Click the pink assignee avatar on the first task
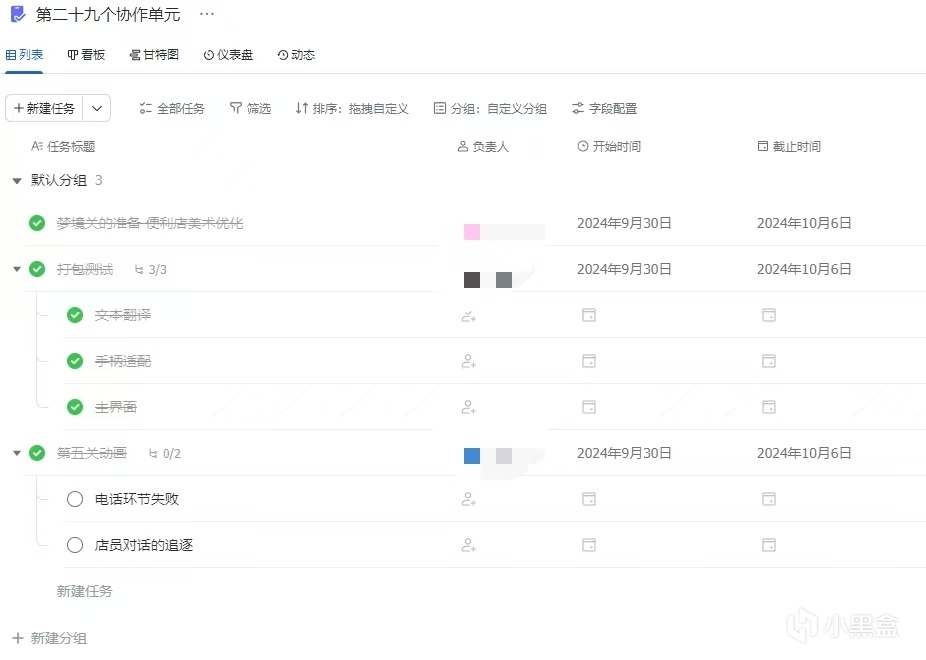 472,232
